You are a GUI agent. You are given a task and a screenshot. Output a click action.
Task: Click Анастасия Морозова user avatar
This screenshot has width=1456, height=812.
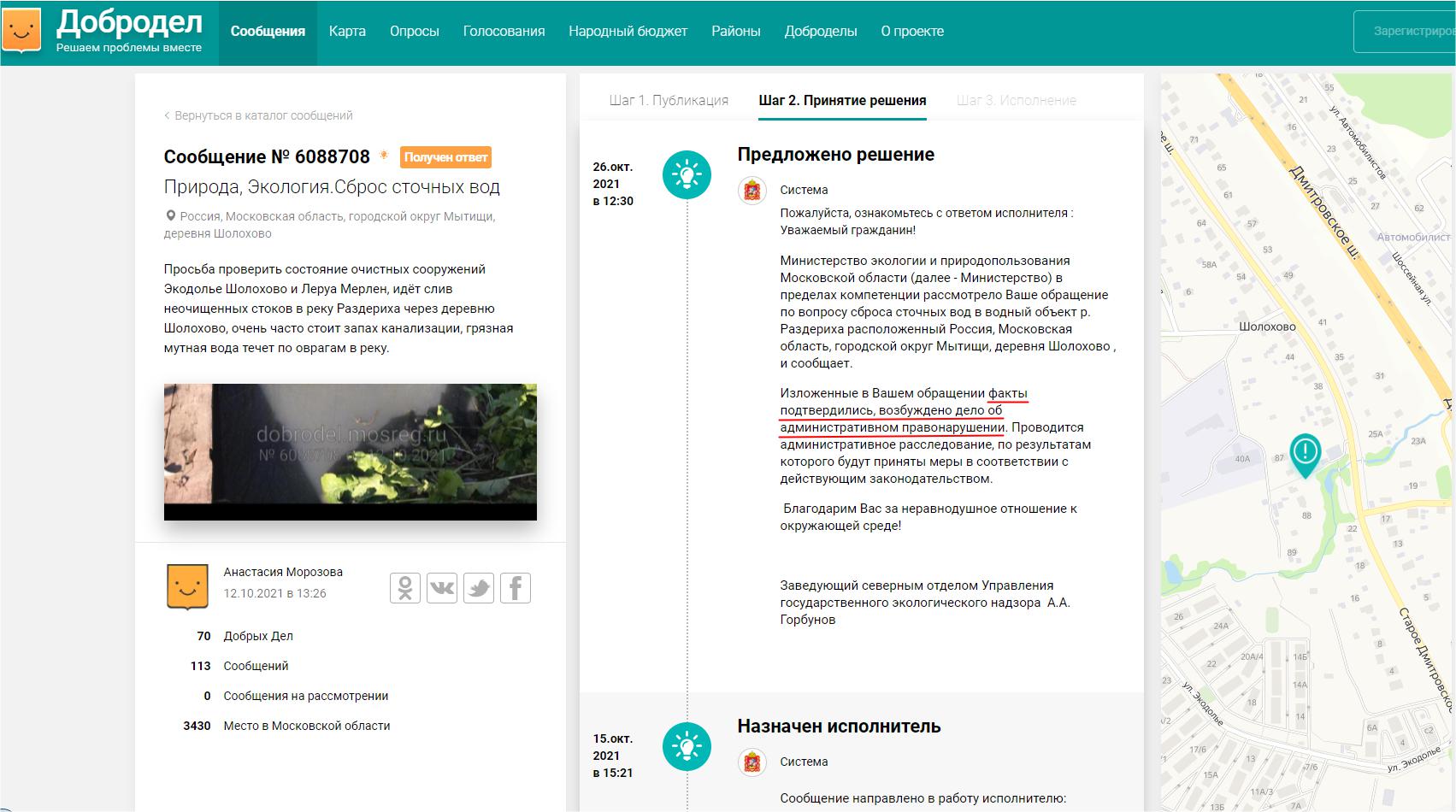pos(187,586)
